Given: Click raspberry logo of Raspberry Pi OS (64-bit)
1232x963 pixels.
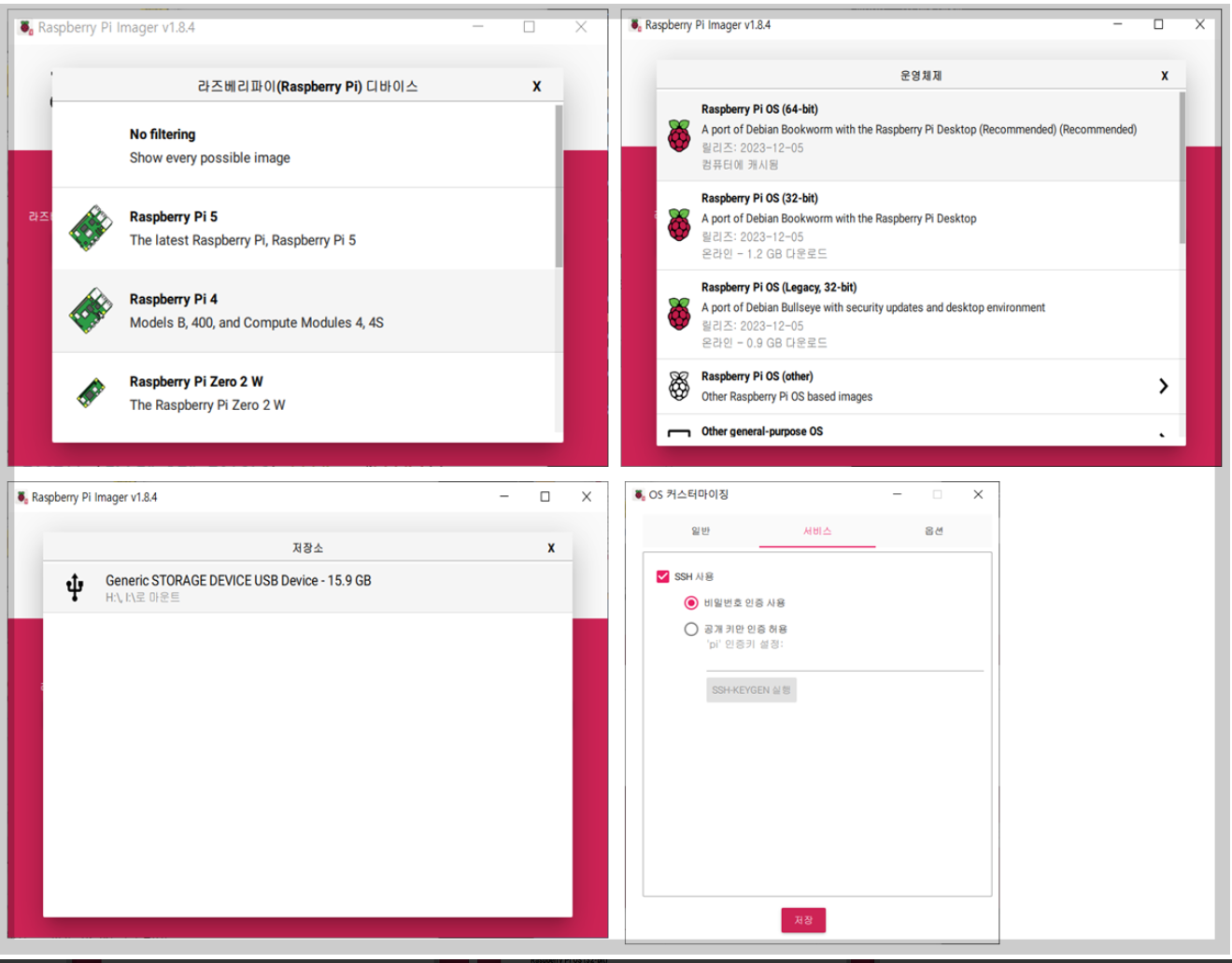Looking at the screenshot, I should click(x=679, y=136).
